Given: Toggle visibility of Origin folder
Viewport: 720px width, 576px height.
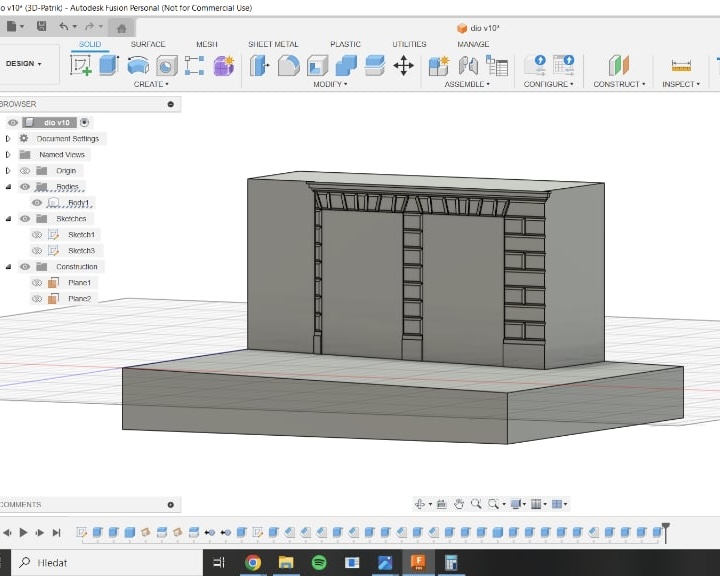Looking at the screenshot, I should [25, 171].
